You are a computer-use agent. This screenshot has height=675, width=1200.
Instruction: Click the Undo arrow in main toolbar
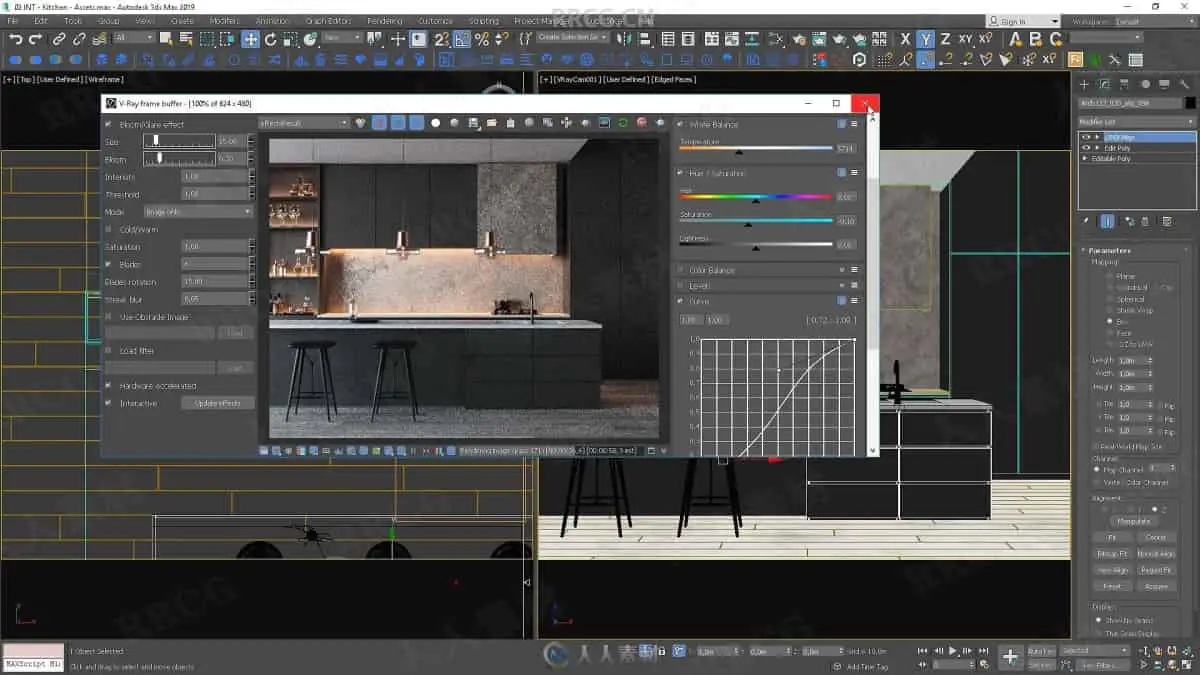coord(15,39)
